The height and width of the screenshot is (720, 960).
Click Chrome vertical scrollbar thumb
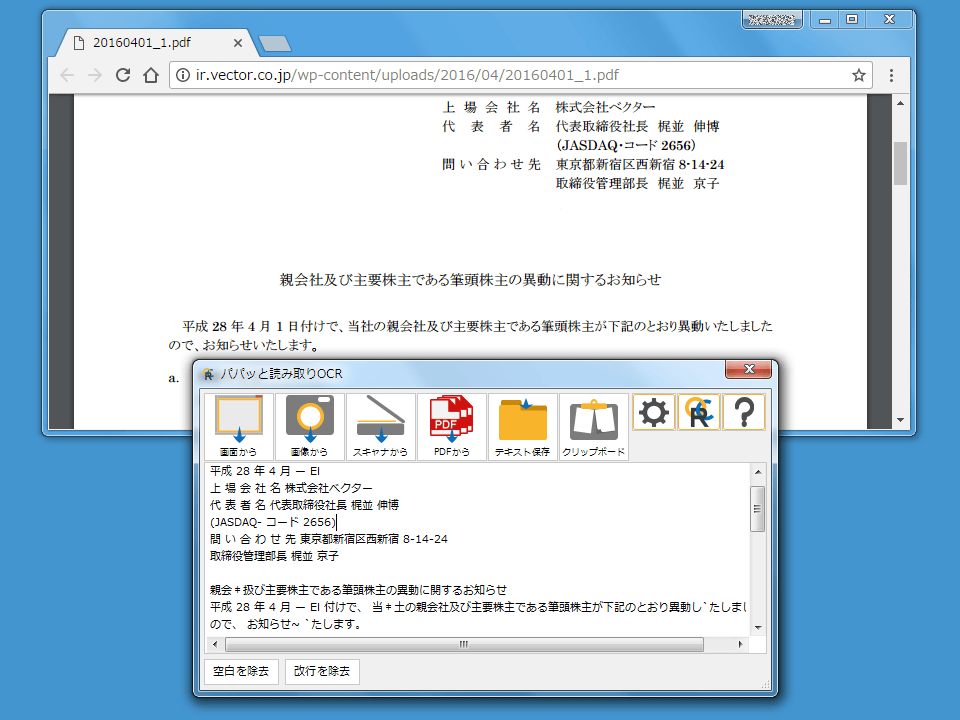click(x=900, y=163)
